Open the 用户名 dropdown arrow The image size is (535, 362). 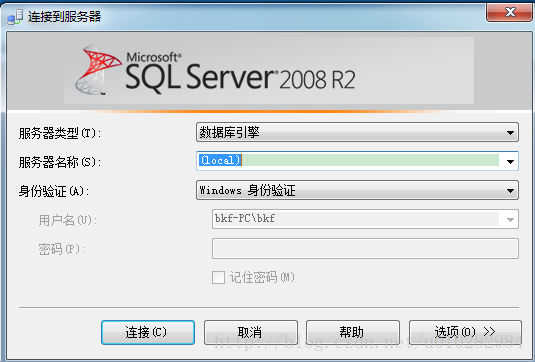click(x=510, y=219)
